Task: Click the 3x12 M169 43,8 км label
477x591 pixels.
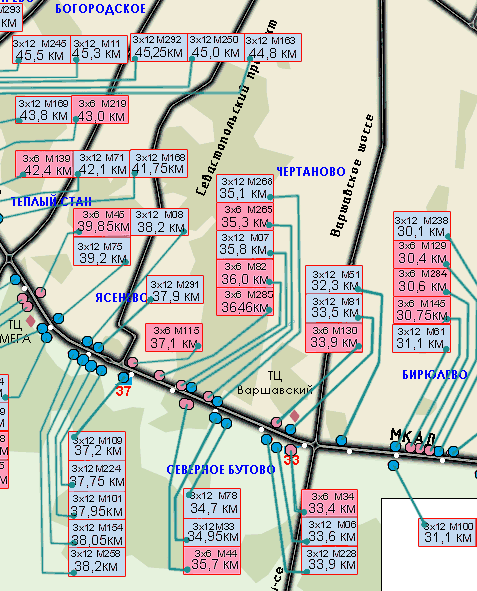Action: 43,110
